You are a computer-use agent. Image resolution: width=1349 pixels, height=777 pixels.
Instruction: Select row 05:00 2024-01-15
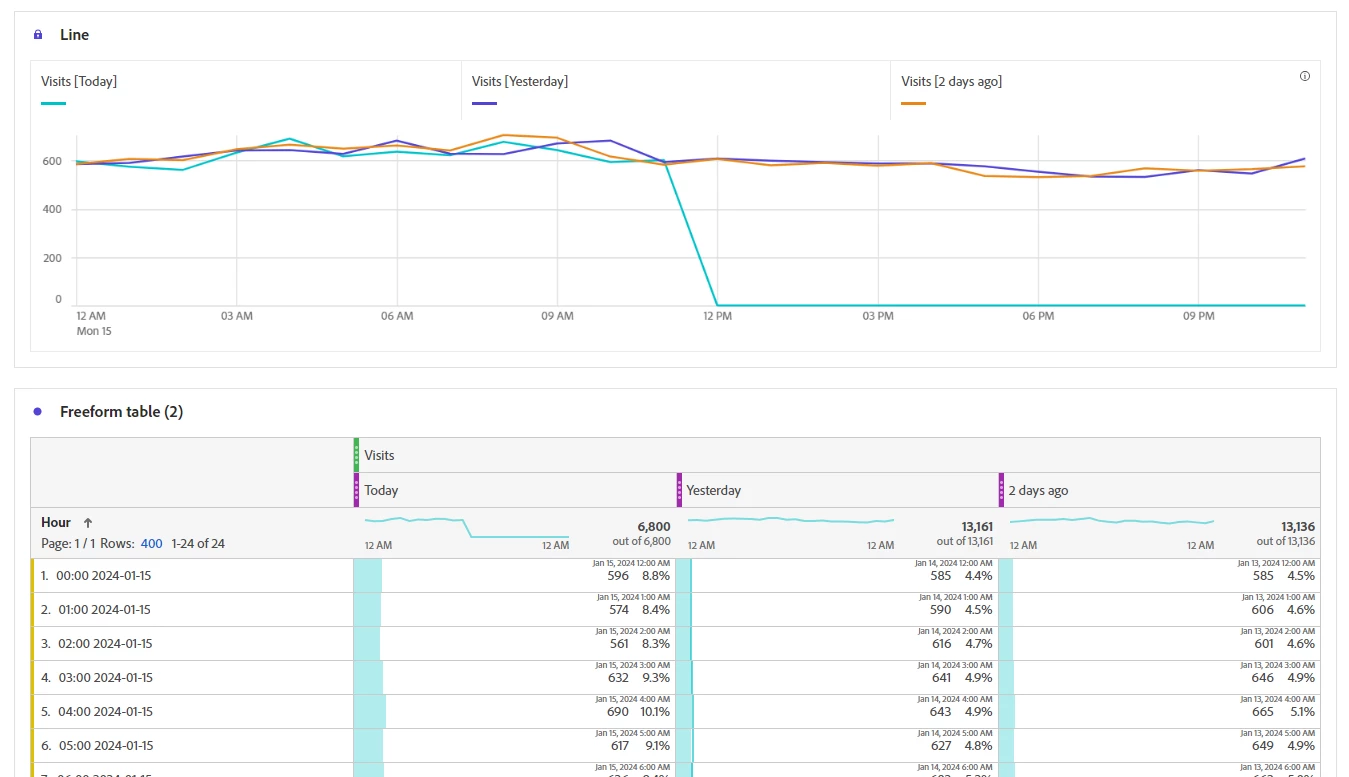192,746
